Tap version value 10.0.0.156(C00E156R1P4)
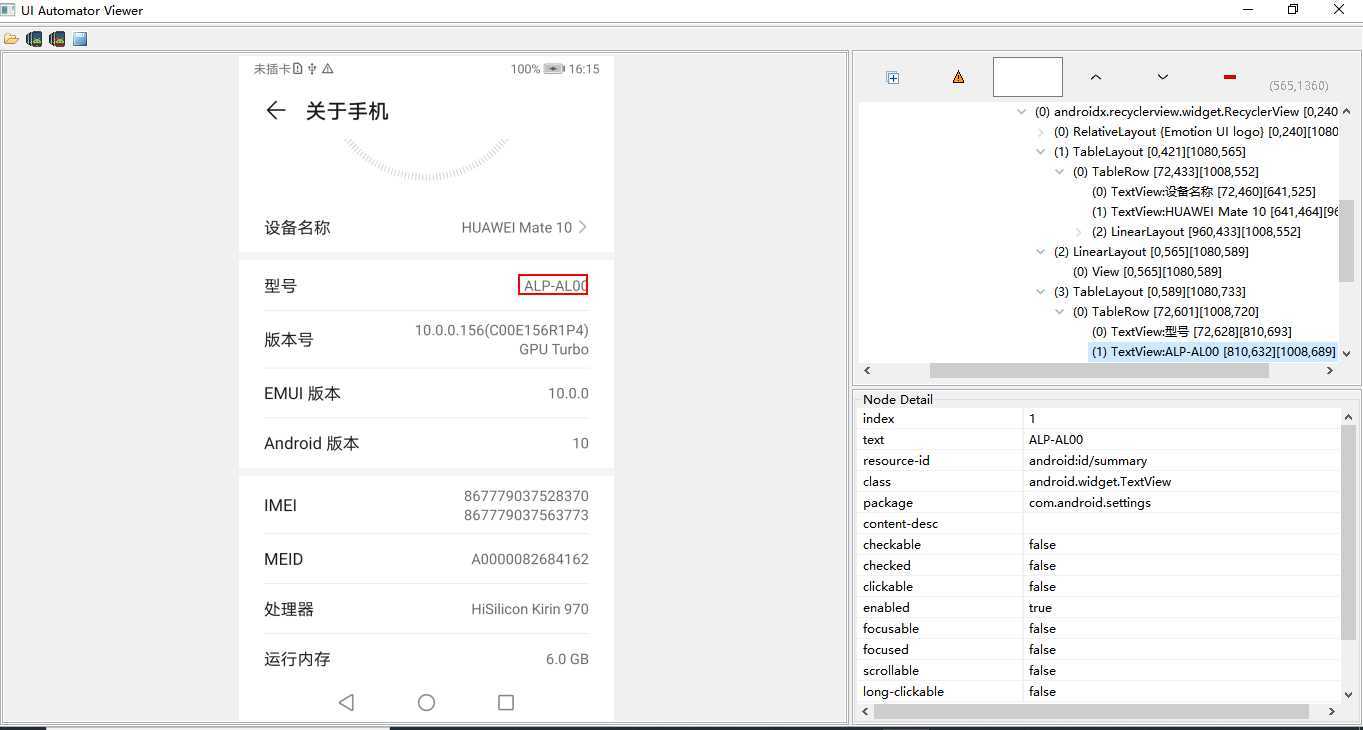 click(502, 330)
